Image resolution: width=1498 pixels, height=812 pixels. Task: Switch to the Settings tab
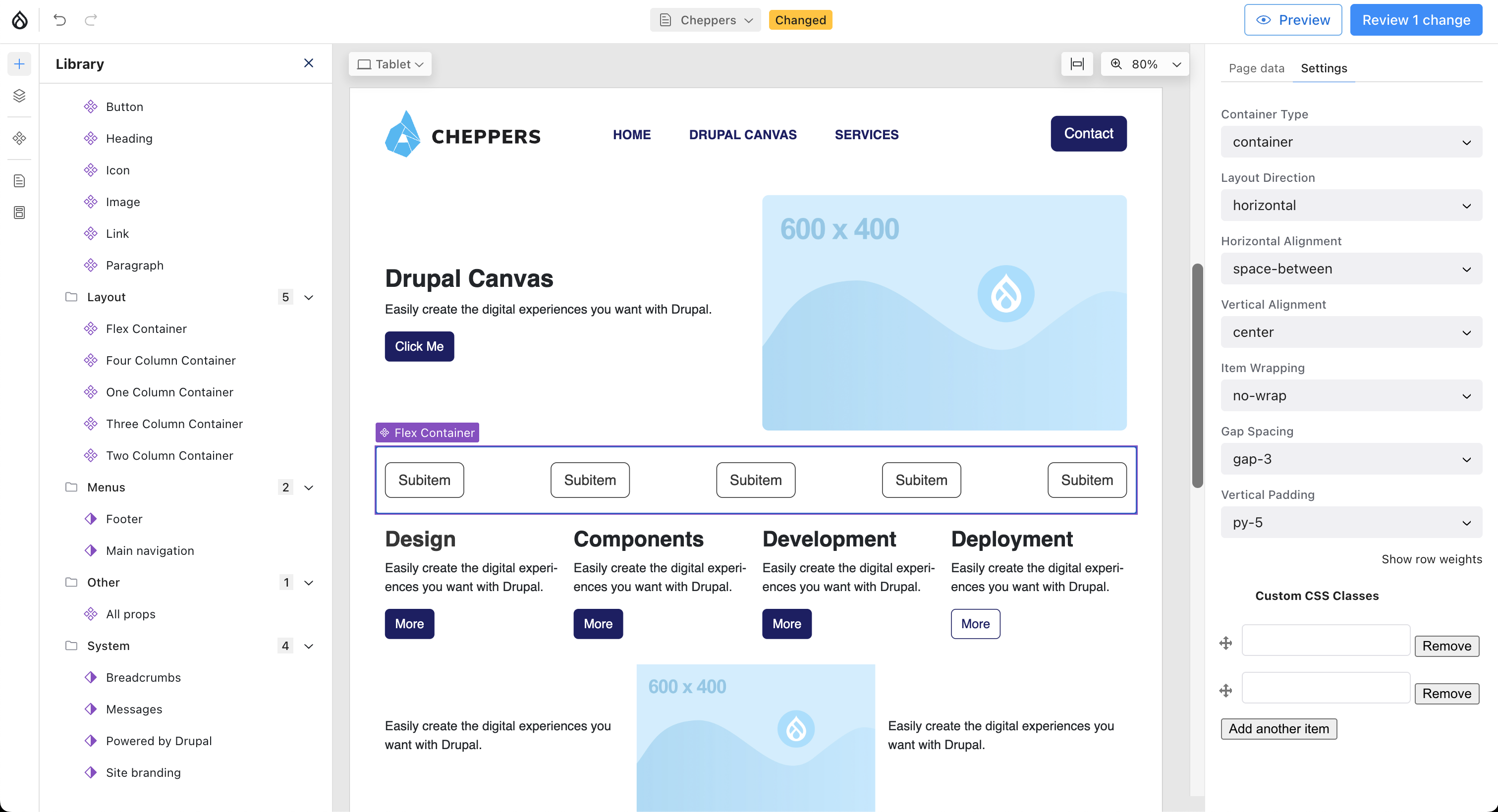pyautogui.click(x=1324, y=68)
